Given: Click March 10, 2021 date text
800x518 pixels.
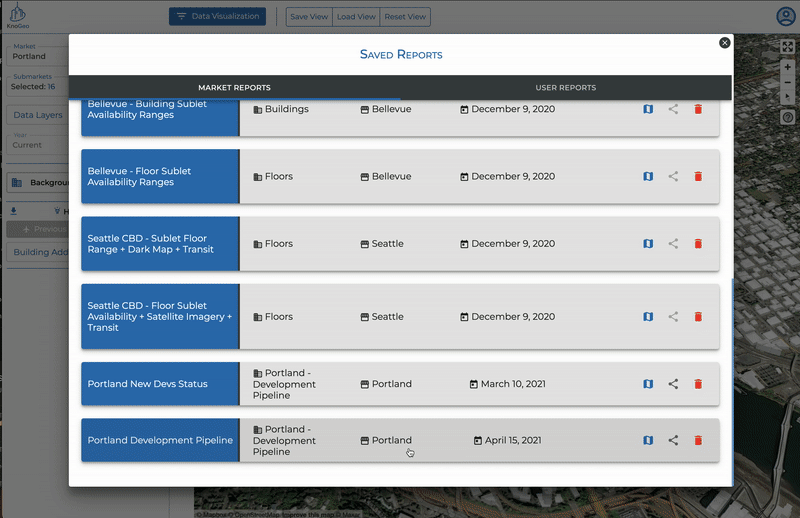Looking at the screenshot, I should (513, 384).
